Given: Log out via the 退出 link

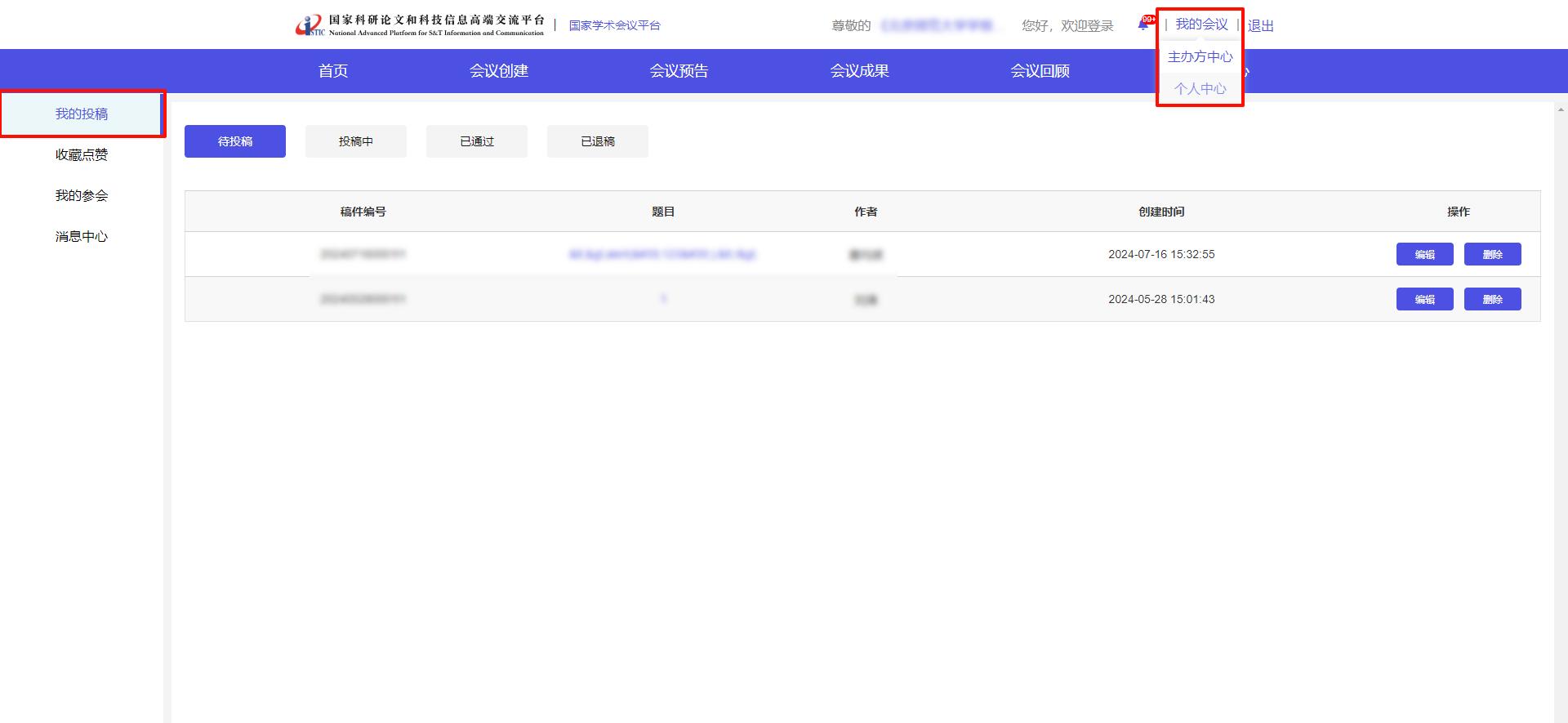Looking at the screenshot, I should click(x=1261, y=25).
